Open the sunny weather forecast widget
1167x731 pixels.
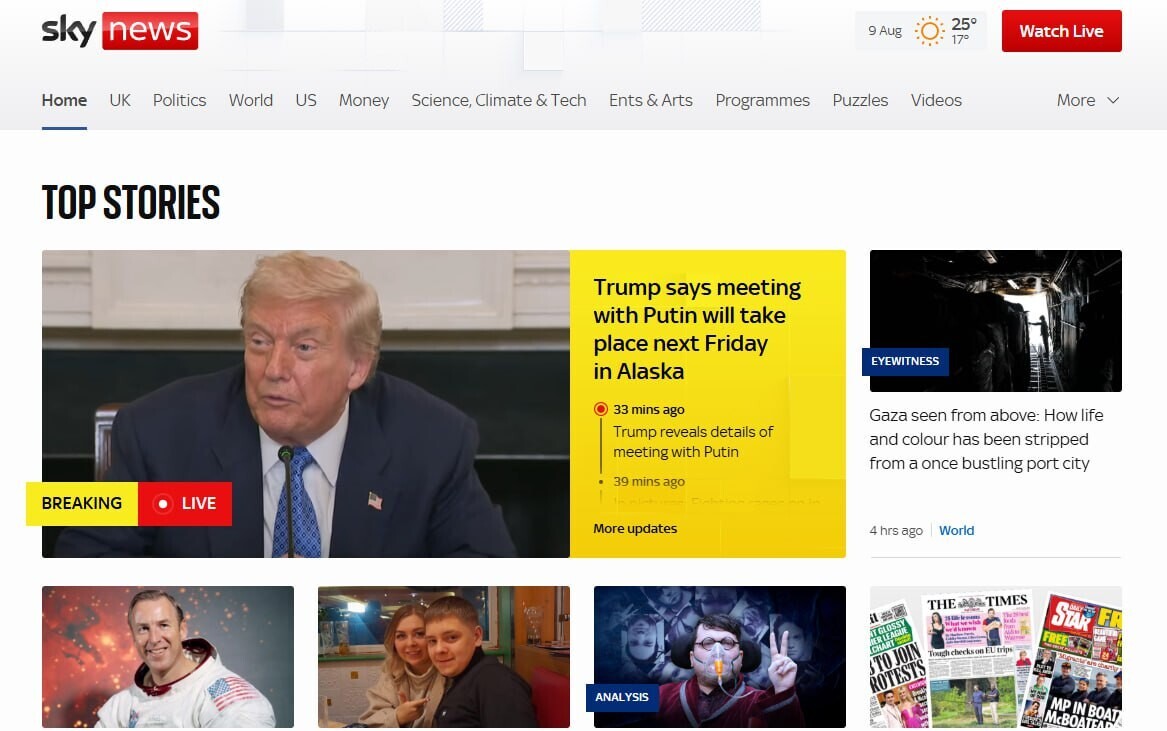point(920,31)
